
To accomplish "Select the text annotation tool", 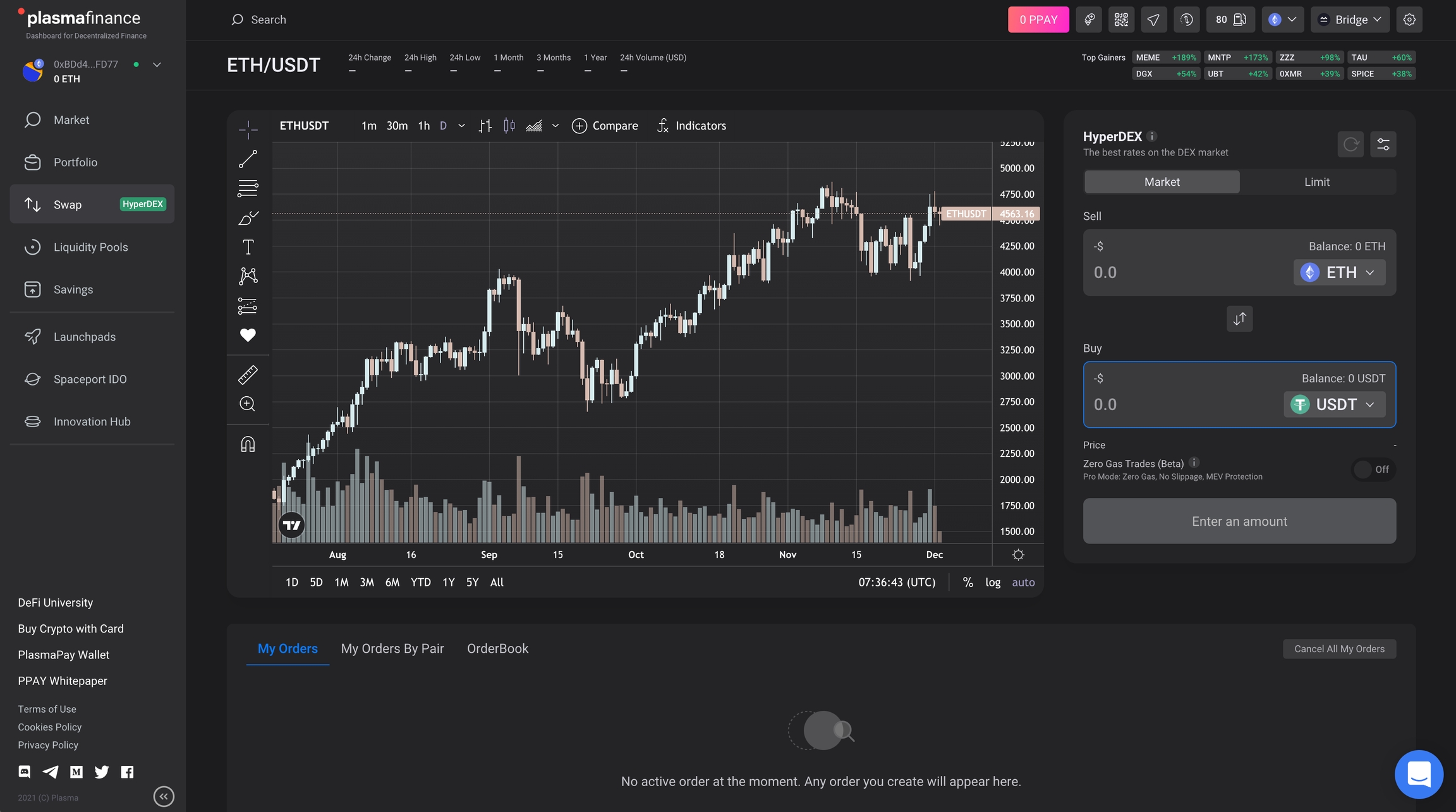I will (x=248, y=247).
